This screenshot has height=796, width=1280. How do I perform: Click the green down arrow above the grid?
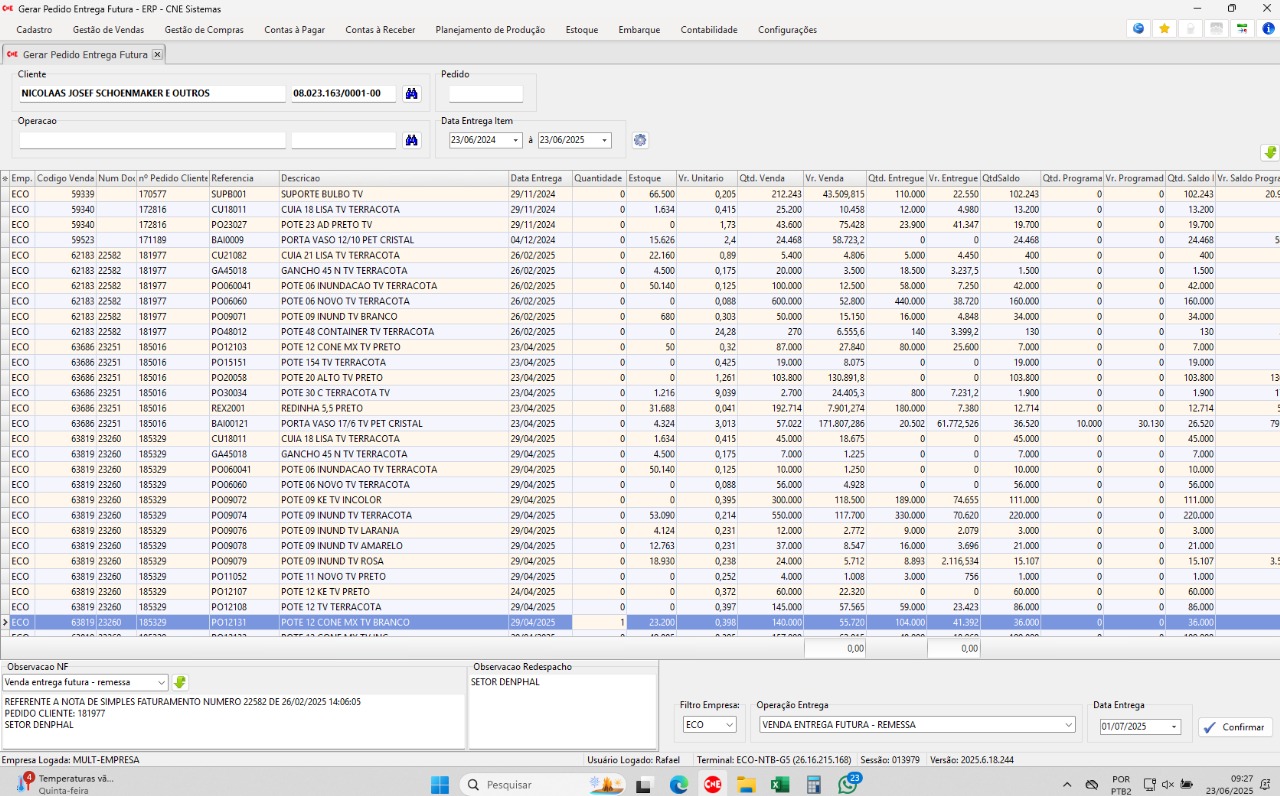pyautogui.click(x=1270, y=153)
